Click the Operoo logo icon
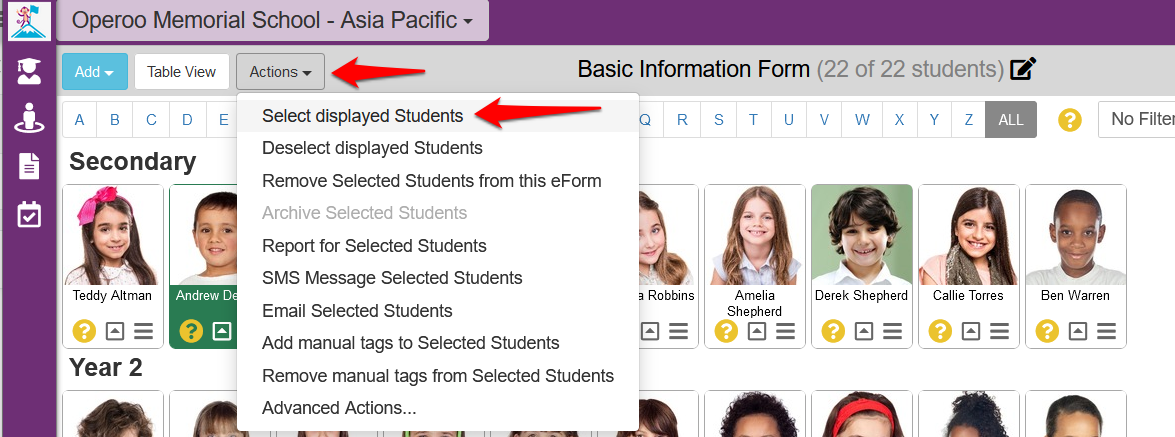 point(29,21)
